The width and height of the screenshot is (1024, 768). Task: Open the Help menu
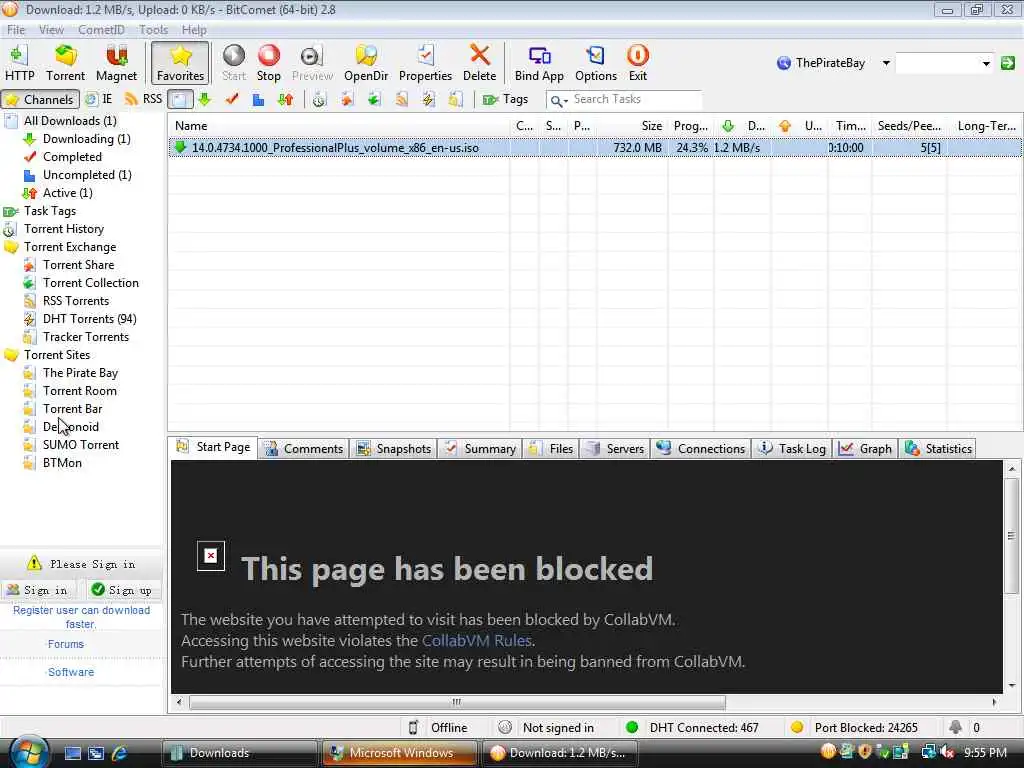click(194, 29)
